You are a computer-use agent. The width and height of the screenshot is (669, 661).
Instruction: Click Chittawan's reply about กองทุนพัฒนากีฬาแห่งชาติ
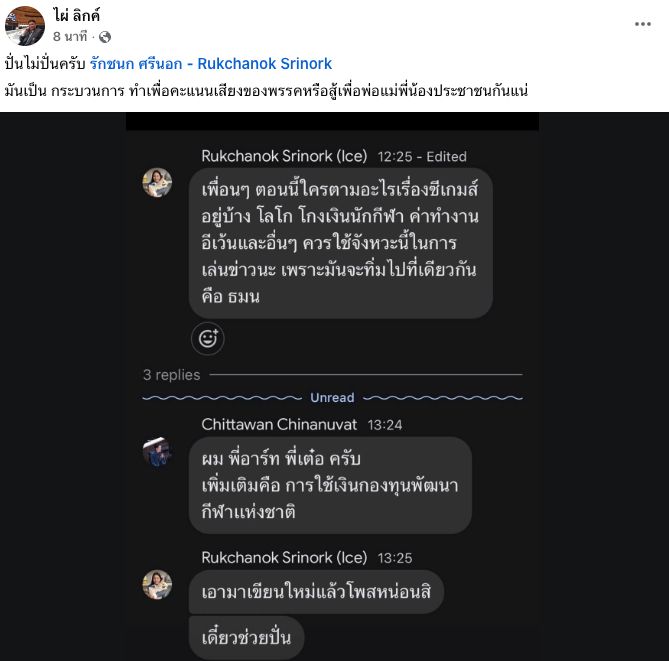(x=330, y=485)
